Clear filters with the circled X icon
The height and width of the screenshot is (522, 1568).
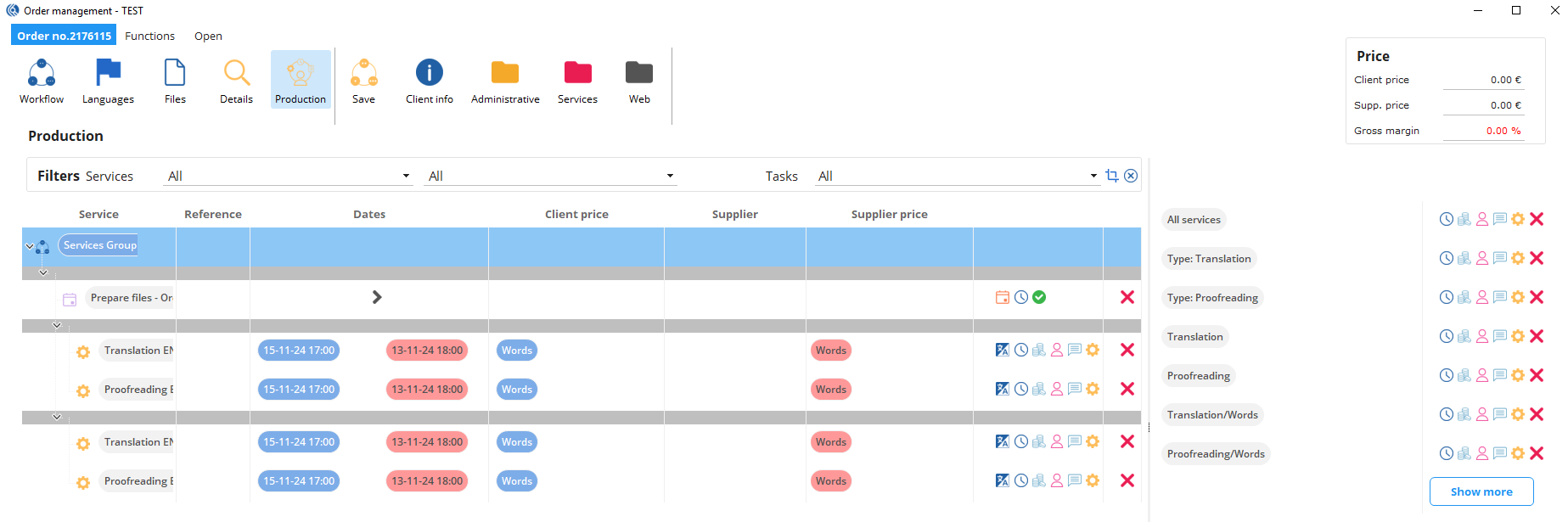click(x=1131, y=176)
